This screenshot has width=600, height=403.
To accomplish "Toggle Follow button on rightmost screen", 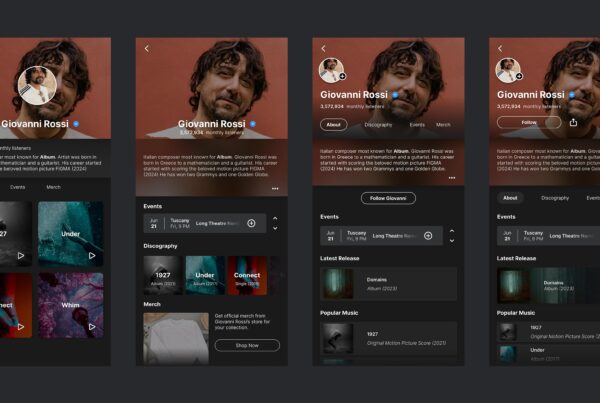I will coord(528,123).
